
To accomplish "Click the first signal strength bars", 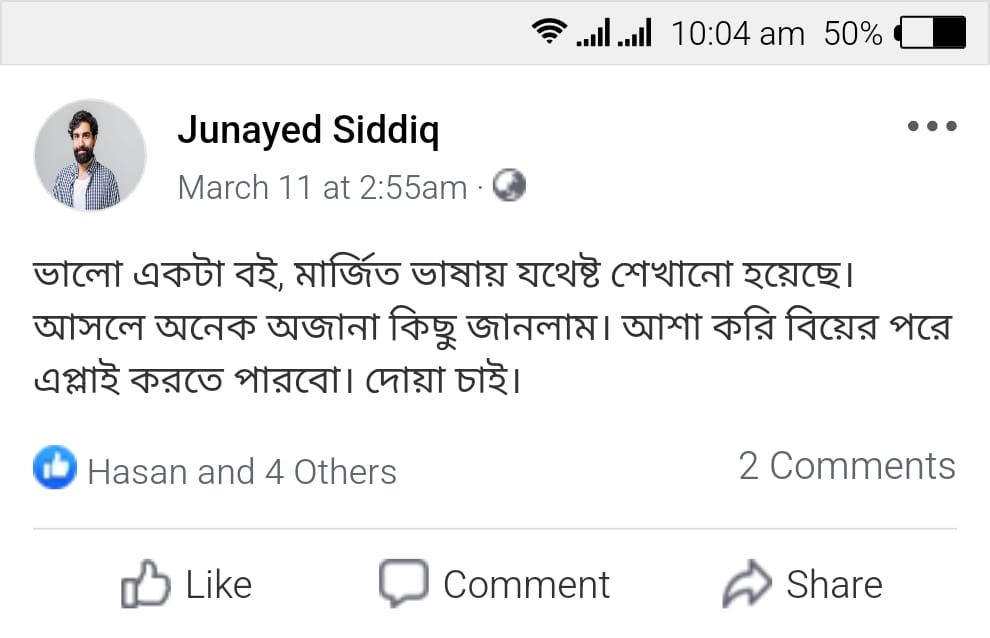I will (593, 34).
